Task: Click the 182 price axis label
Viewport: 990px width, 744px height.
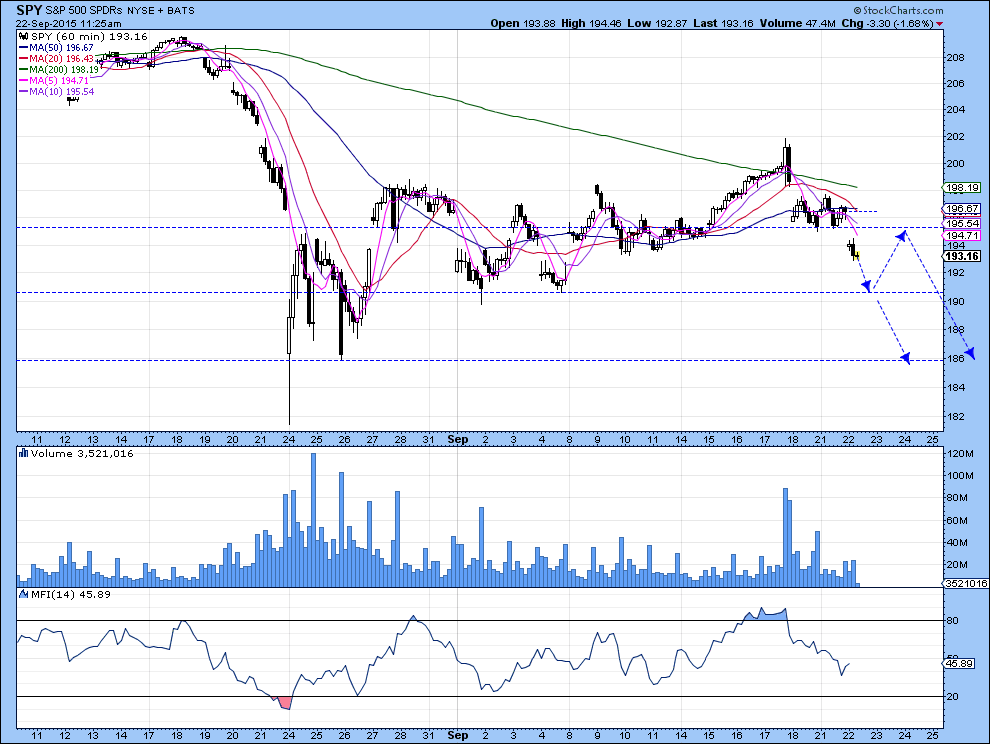Action: pos(955,416)
